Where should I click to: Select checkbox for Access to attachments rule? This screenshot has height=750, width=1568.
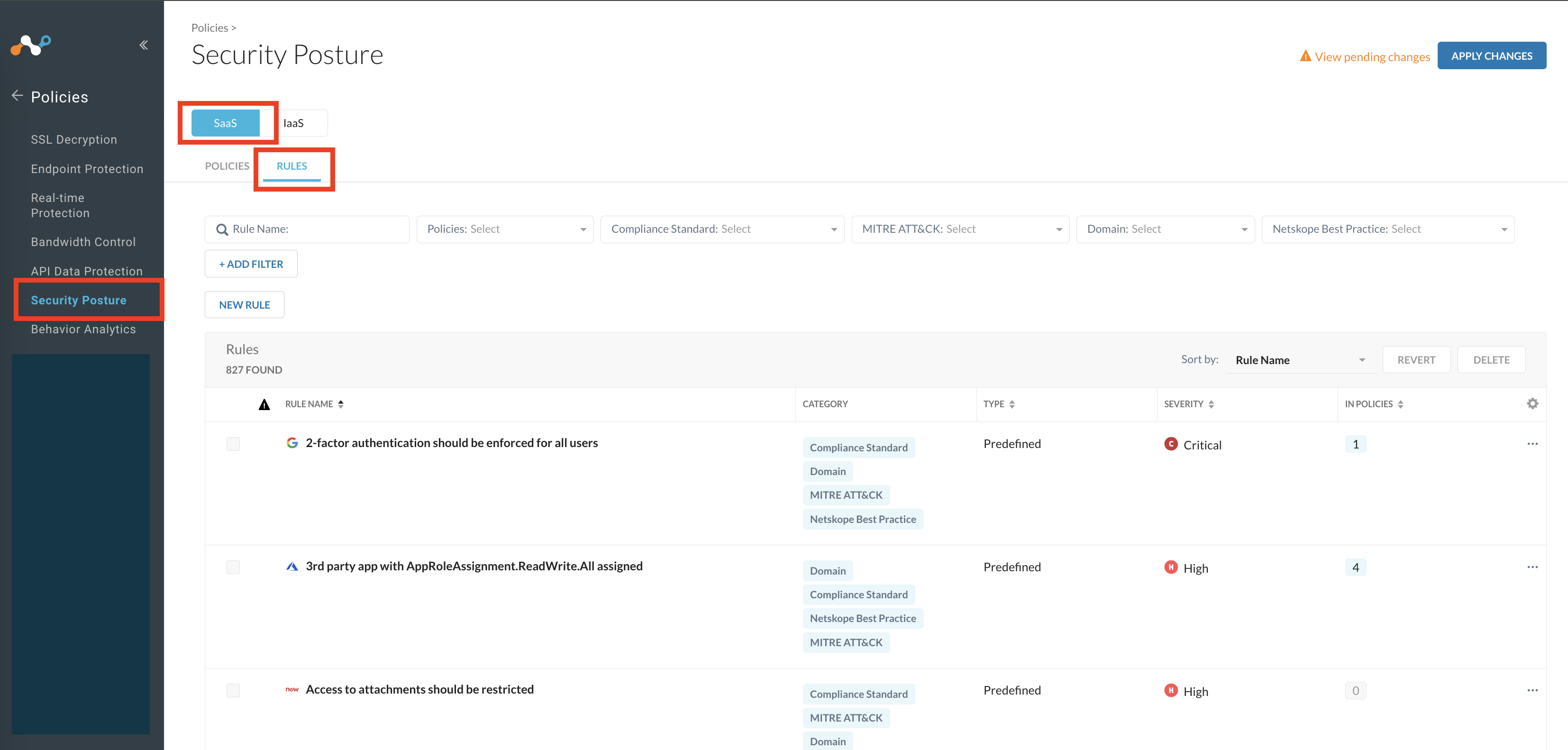pyautogui.click(x=233, y=690)
